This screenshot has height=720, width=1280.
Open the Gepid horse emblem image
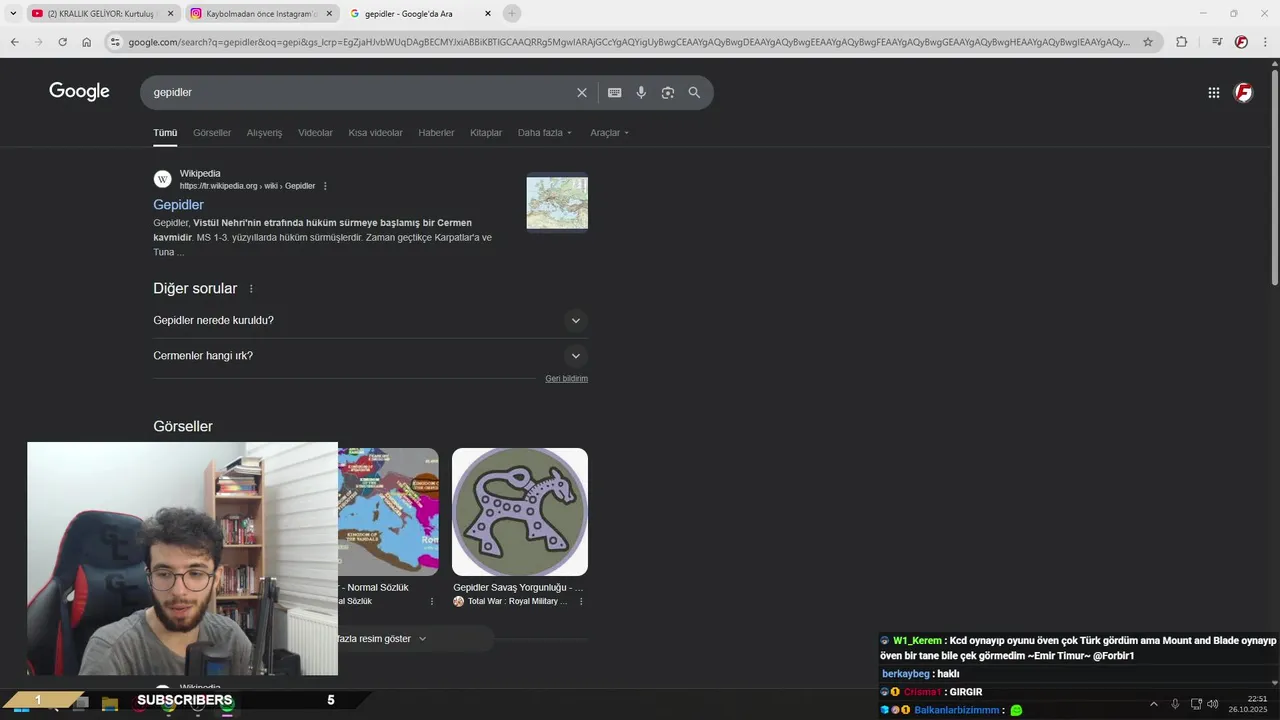click(x=520, y=512)
